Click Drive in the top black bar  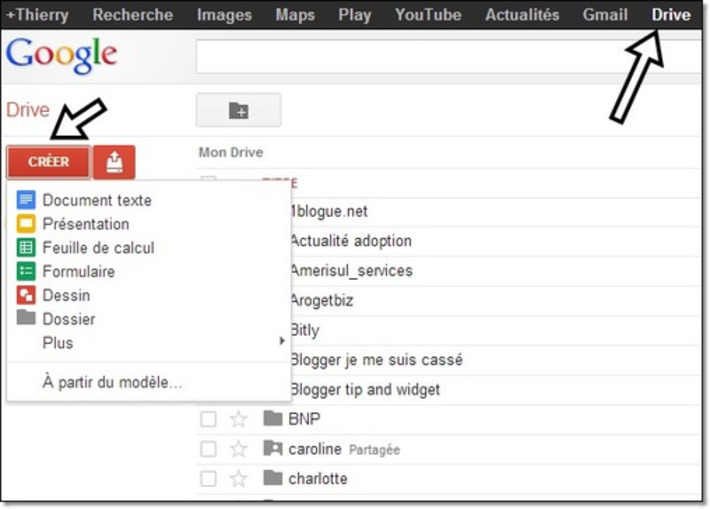point(671,14)
